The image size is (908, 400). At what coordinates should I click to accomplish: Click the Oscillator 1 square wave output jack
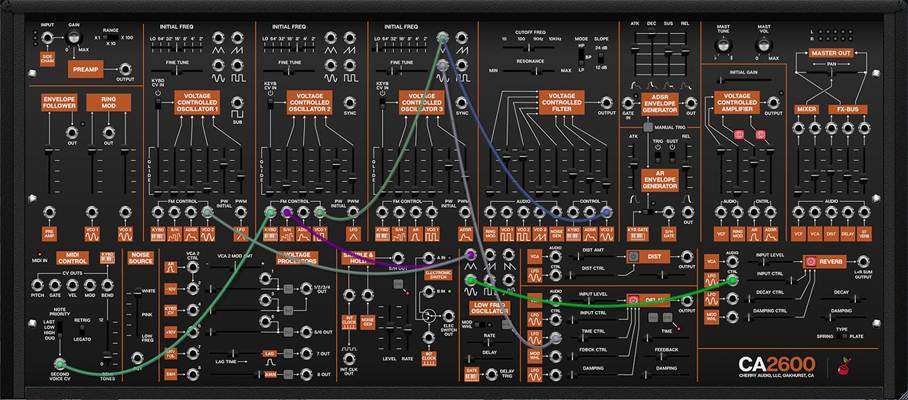[x=237, y=64]
